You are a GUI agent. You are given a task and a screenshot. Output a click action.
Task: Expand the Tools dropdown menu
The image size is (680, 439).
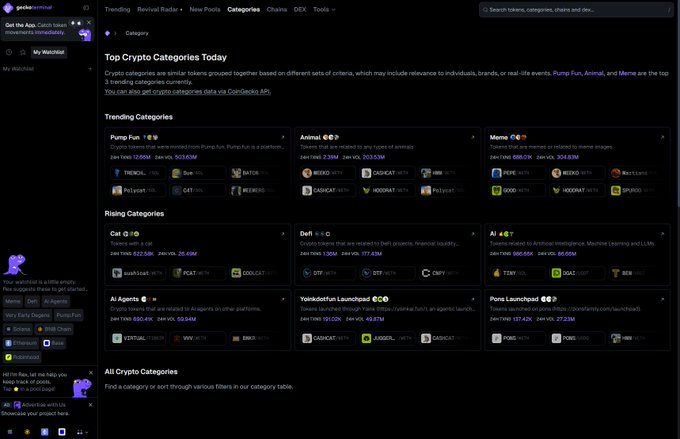click(x=324, y=9)
